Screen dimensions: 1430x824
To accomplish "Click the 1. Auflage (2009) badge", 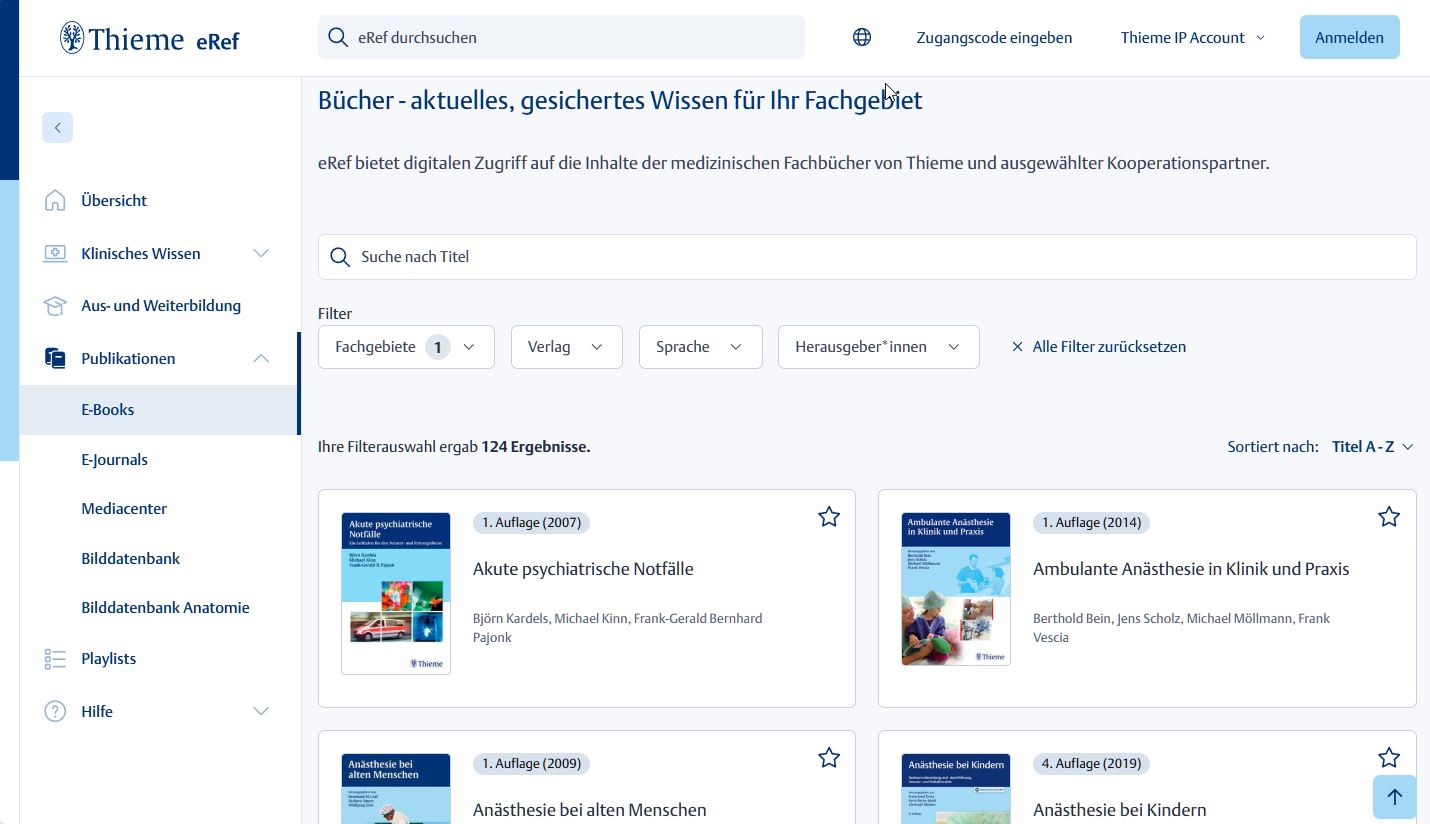I will 531,764.
